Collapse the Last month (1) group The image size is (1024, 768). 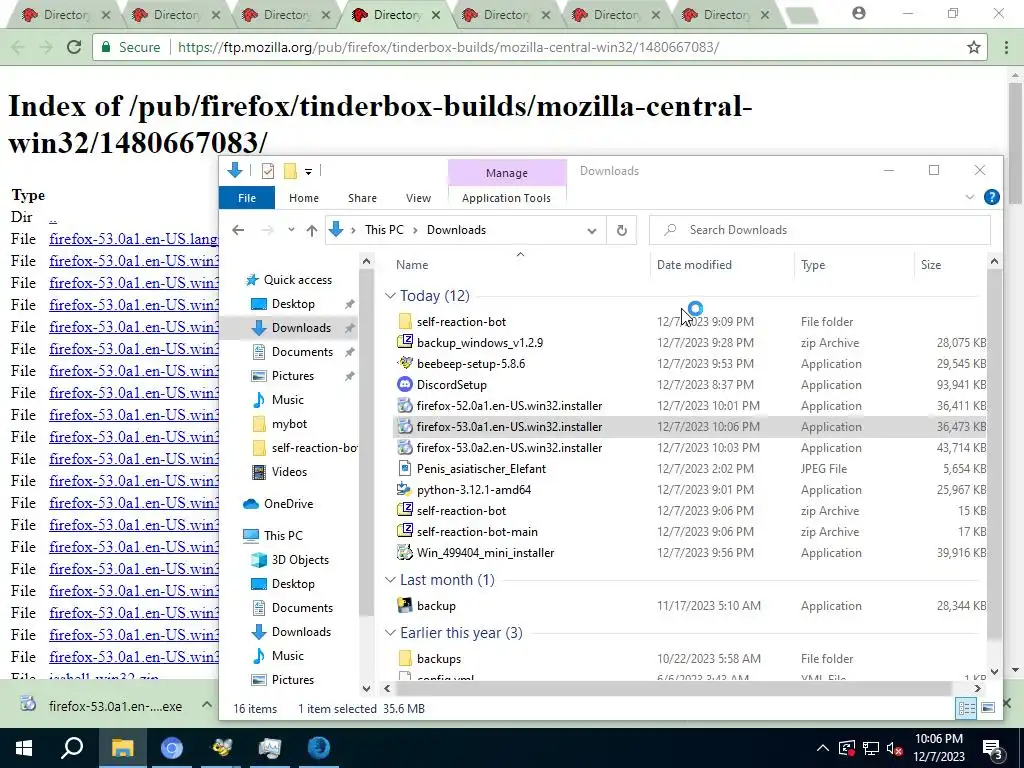390,580
